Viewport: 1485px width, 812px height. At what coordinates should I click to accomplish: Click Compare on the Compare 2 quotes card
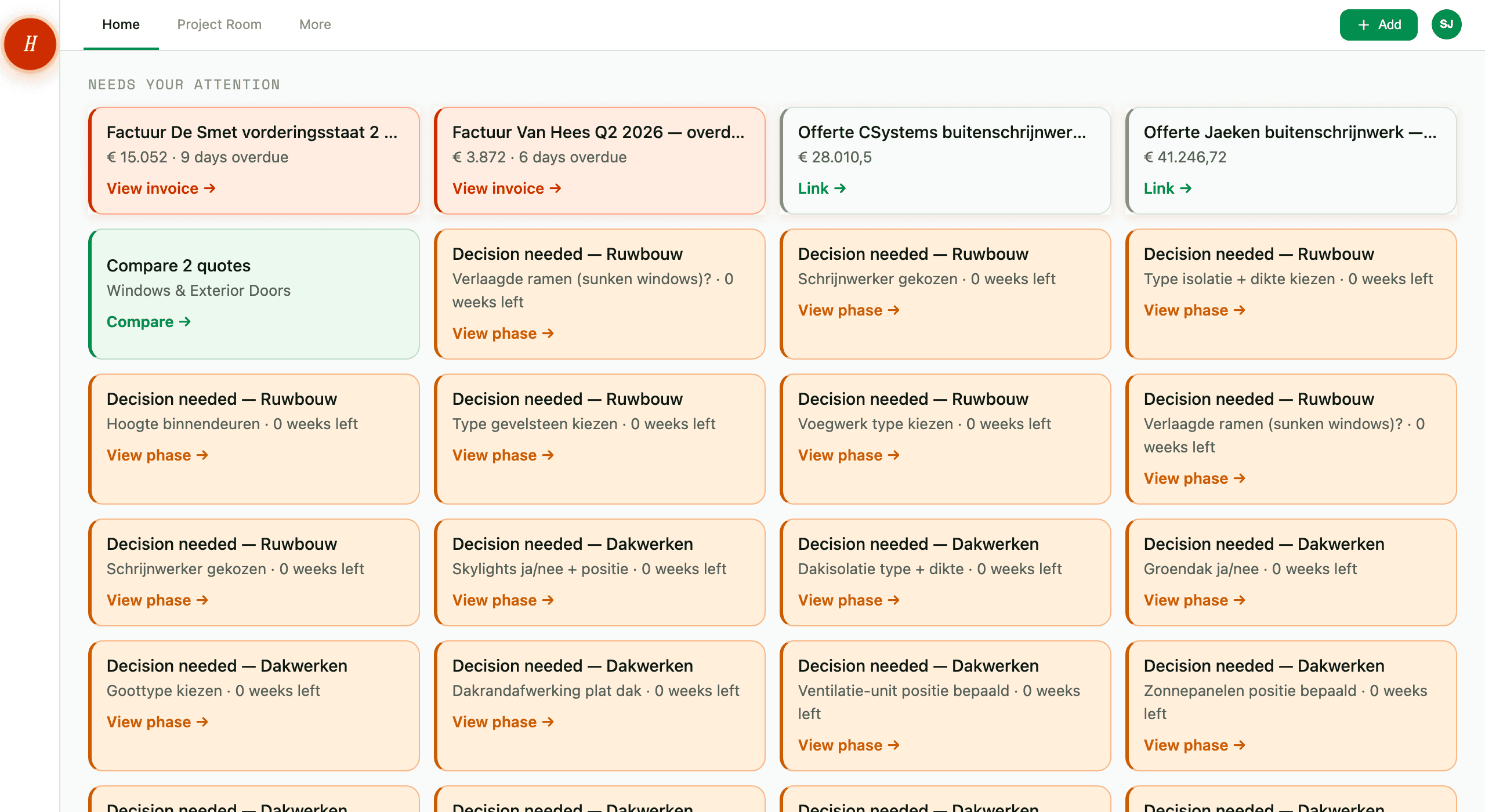[148, 322]
